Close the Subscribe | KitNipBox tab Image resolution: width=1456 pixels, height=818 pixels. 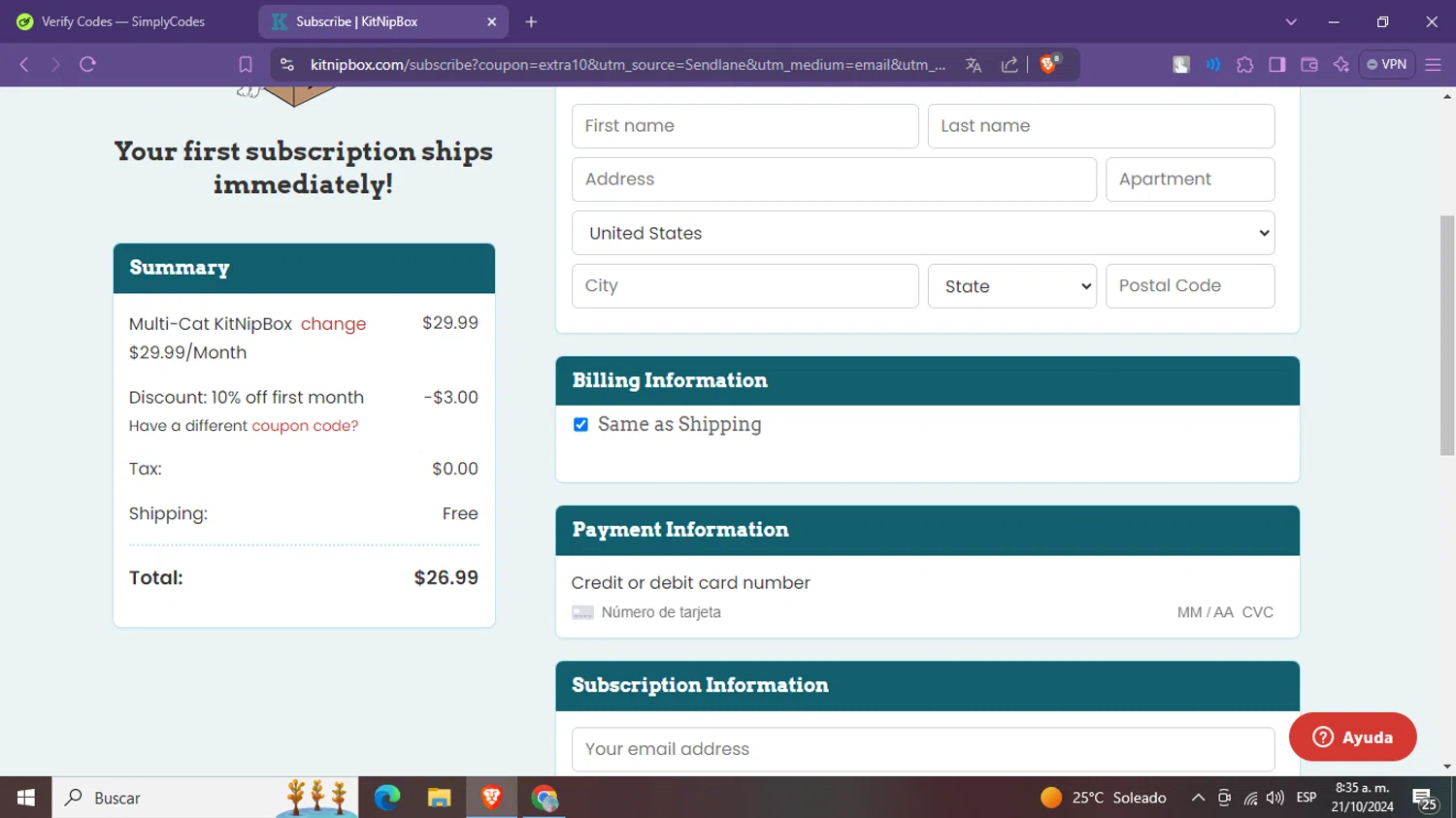coord(491,21)
